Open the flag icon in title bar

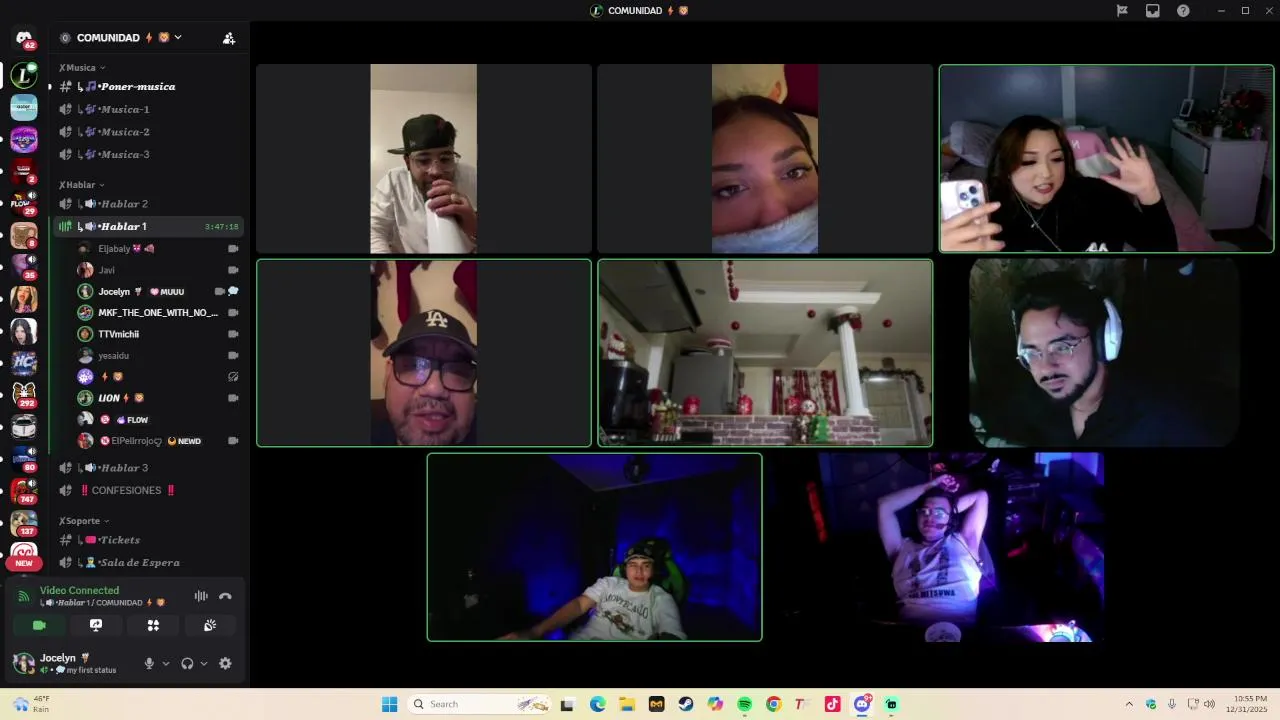(1122, 11)
